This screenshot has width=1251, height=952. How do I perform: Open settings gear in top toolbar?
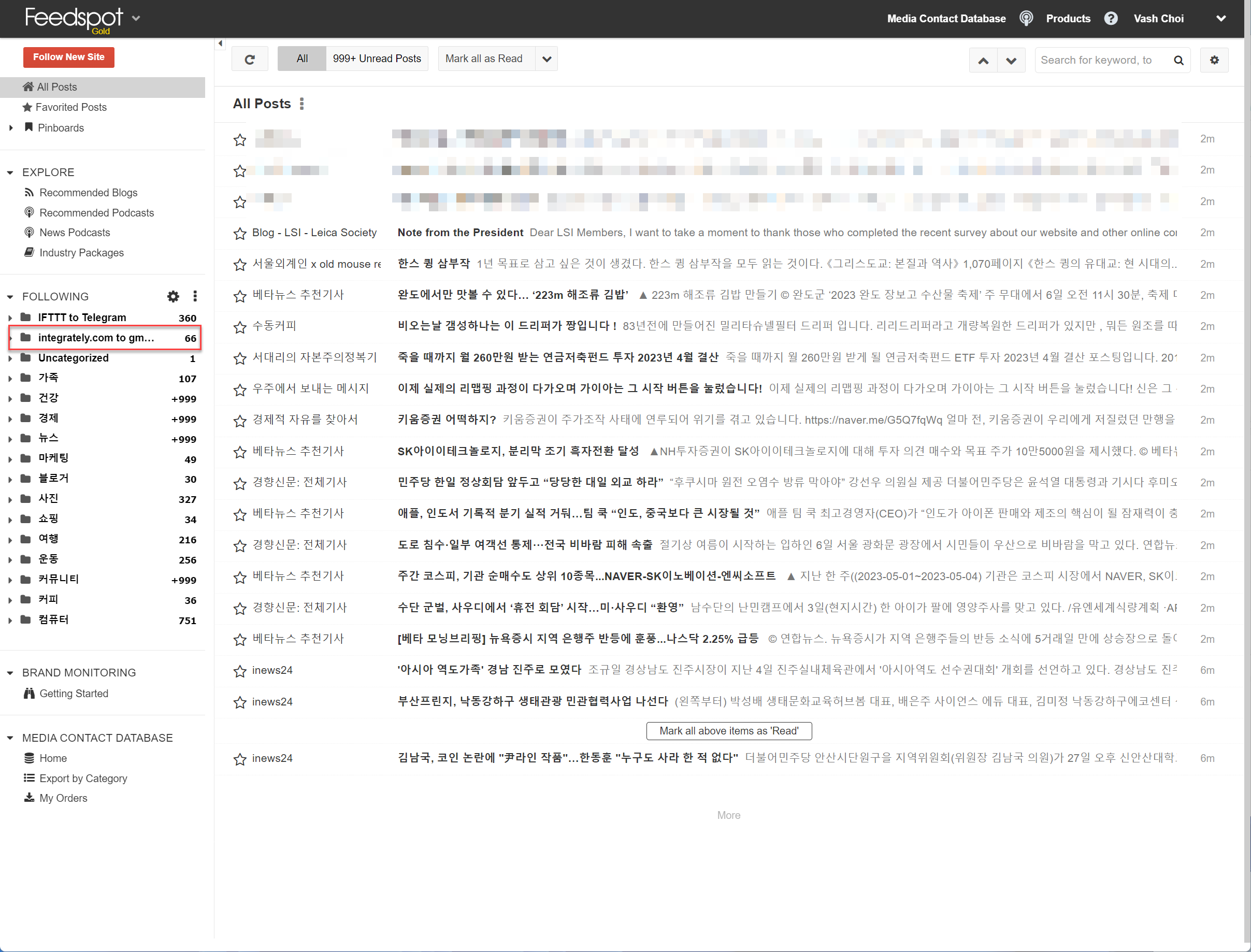1214,60
